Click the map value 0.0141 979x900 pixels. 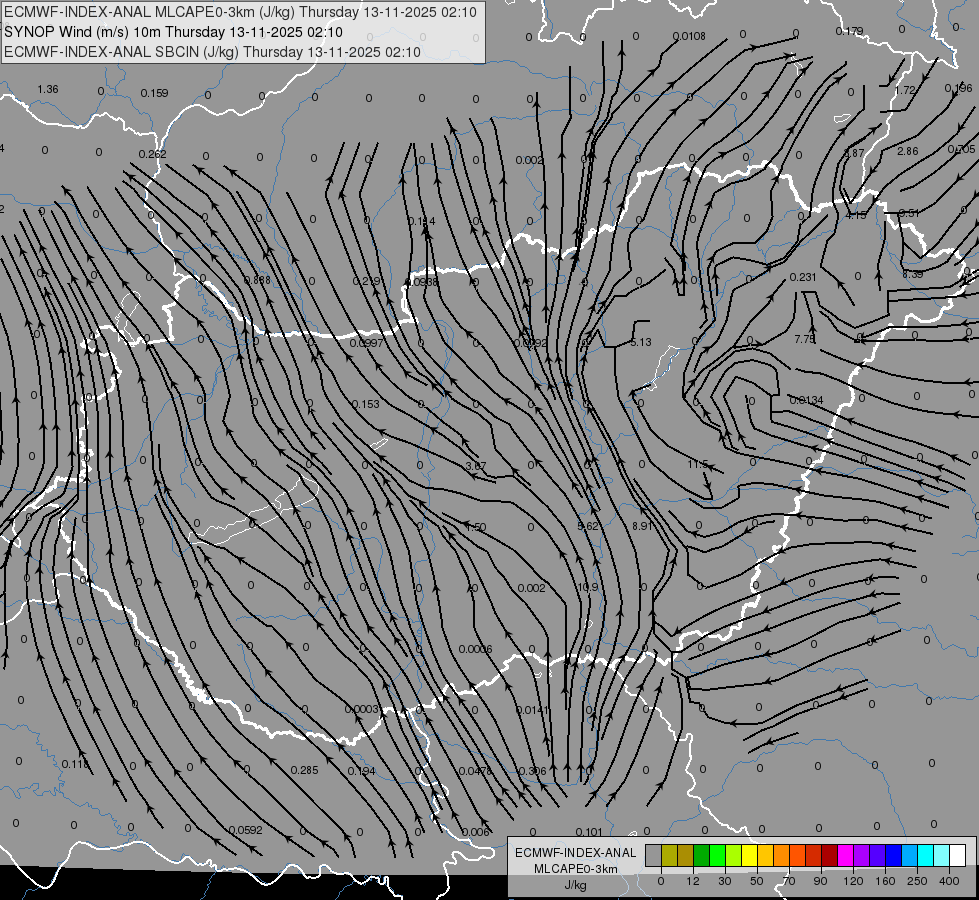[x=533, y=710]
